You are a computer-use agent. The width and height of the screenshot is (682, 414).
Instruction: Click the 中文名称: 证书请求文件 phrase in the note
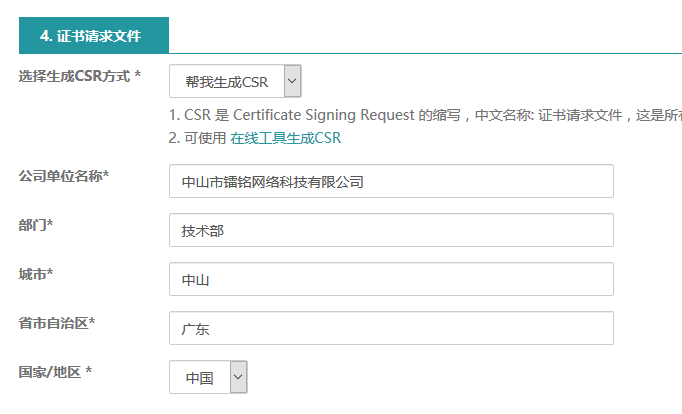(x=548, y=115)
